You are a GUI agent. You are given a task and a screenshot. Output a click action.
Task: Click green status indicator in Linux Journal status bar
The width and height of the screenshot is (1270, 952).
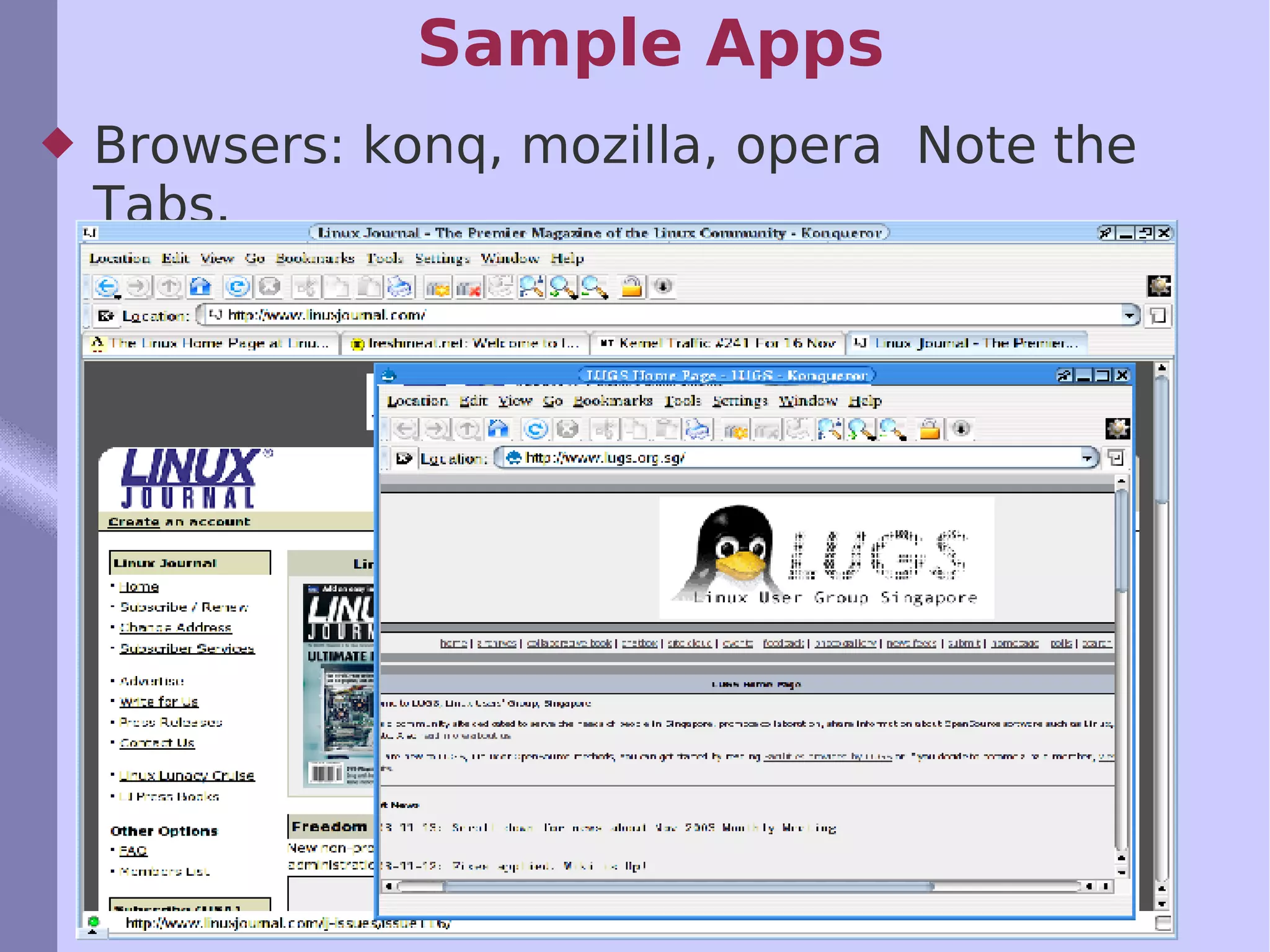point(93,922)
